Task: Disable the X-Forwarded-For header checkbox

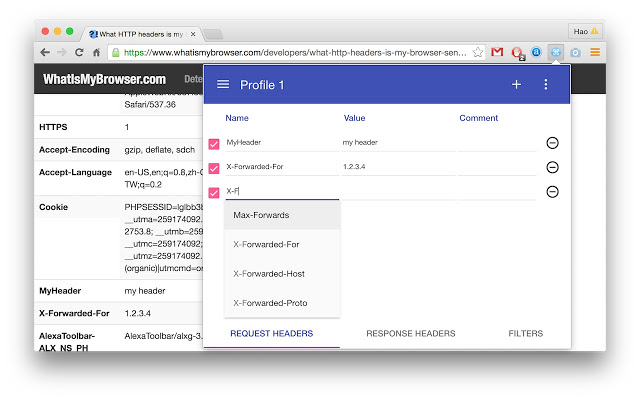Action: (214, 168)
